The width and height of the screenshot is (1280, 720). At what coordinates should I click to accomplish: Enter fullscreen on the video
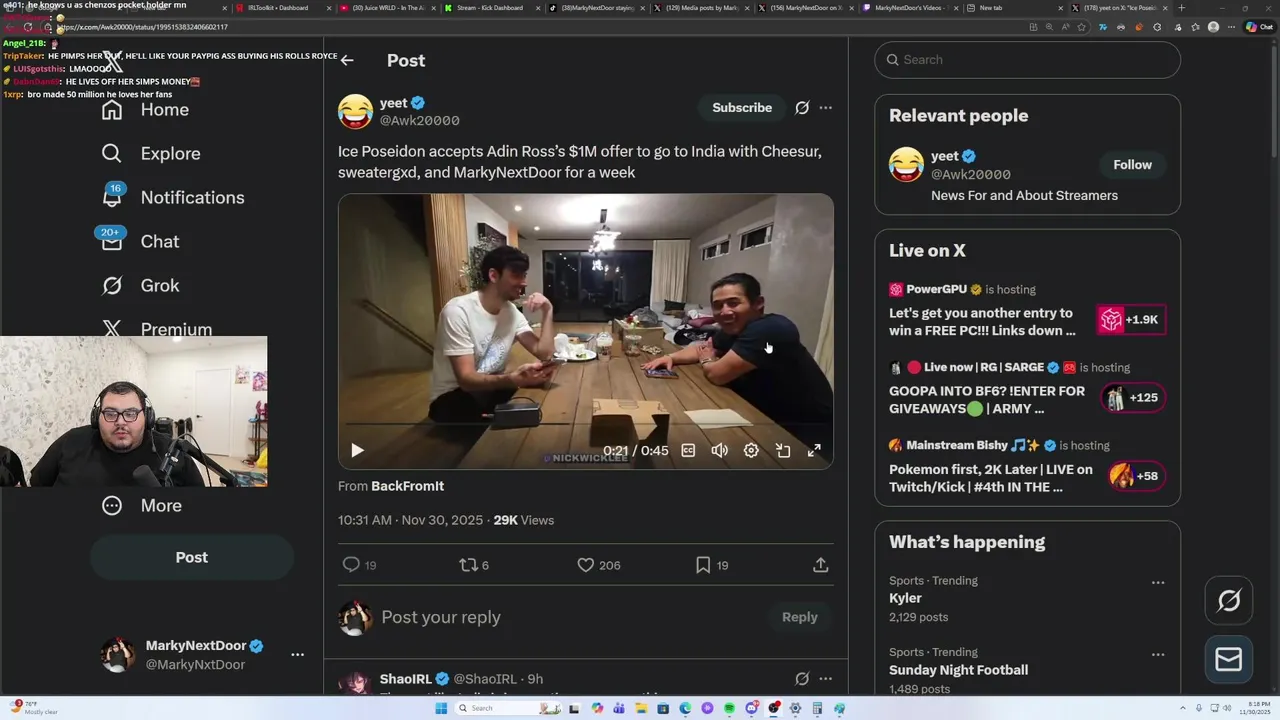(814, 451)
